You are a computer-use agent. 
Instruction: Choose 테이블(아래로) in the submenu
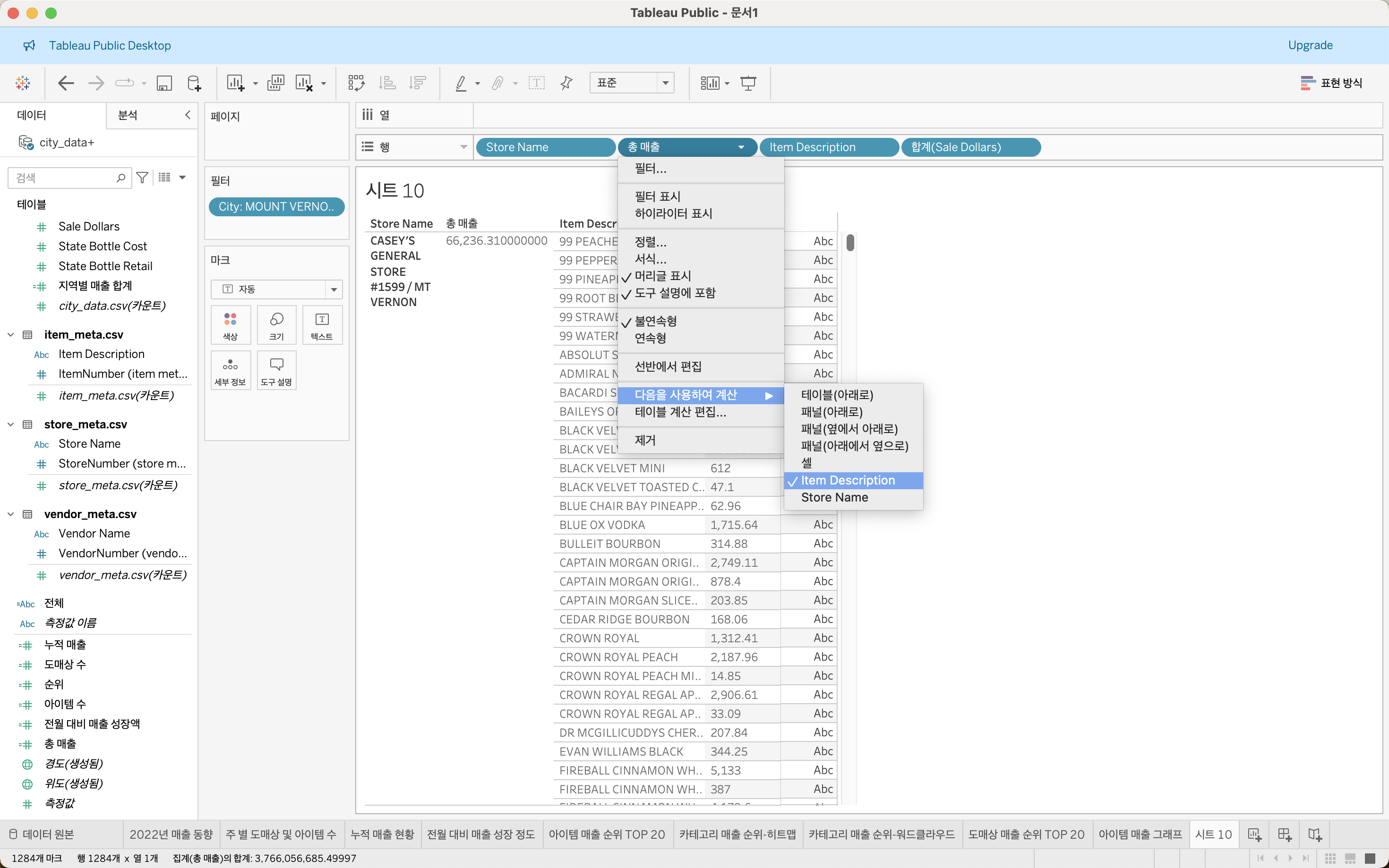(x=837, y=395)
